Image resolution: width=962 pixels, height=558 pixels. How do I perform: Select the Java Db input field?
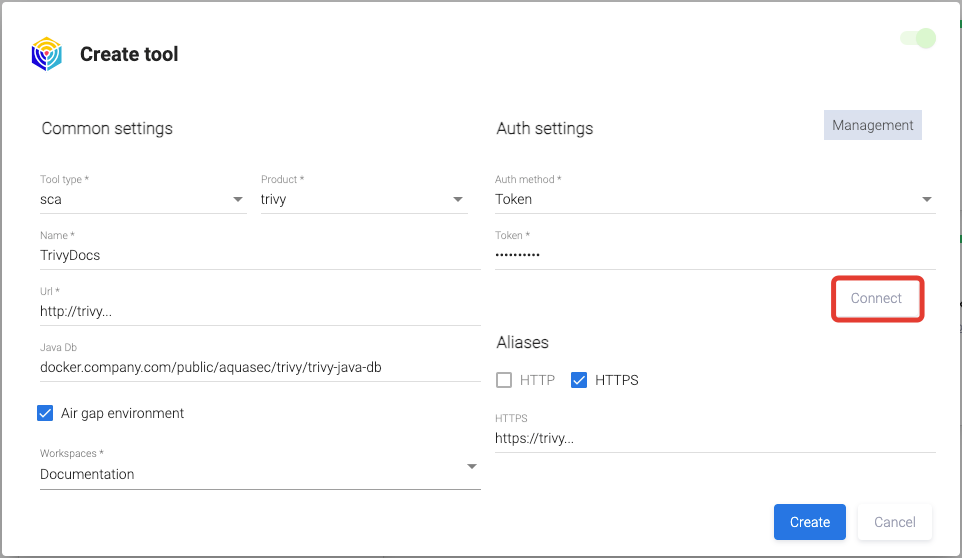click(x=259, y=367)
